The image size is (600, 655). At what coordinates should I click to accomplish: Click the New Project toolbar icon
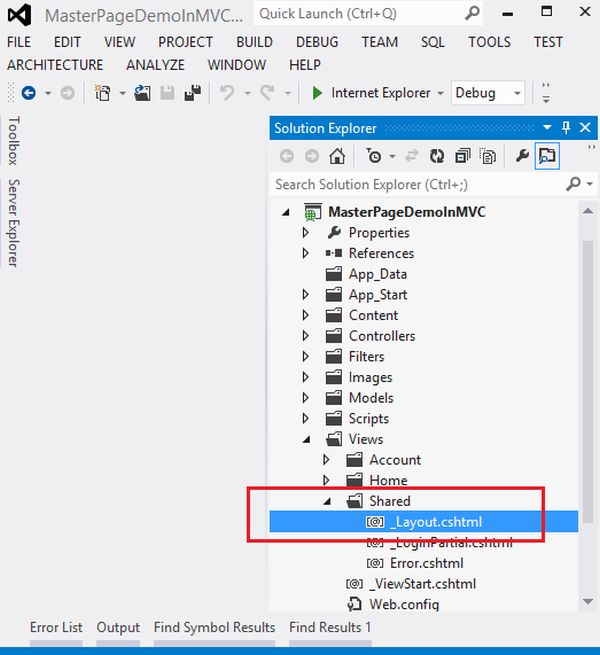point(102,93)
